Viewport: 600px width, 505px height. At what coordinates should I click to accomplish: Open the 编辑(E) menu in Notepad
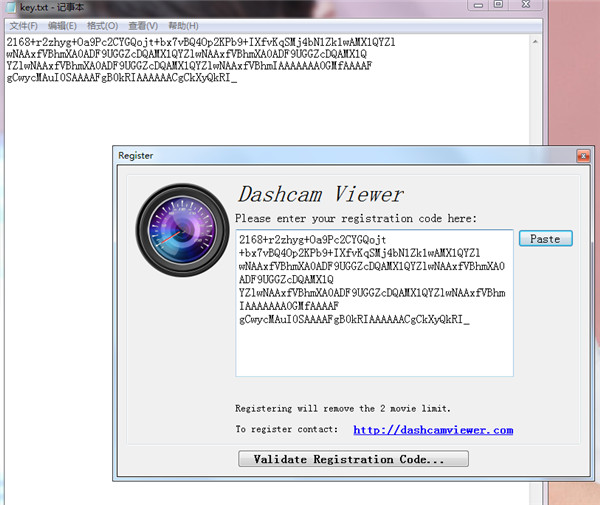(x=62, y=26)
